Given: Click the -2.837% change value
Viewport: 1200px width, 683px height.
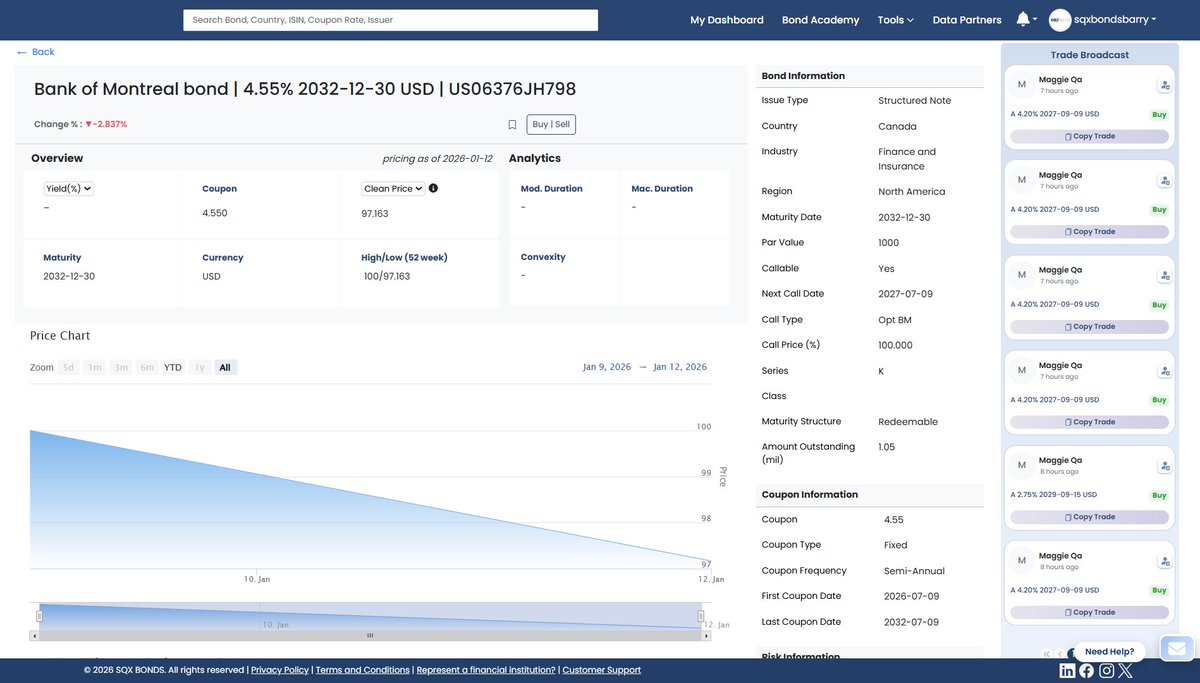Looking at the screenshot, I should (106, 124).
